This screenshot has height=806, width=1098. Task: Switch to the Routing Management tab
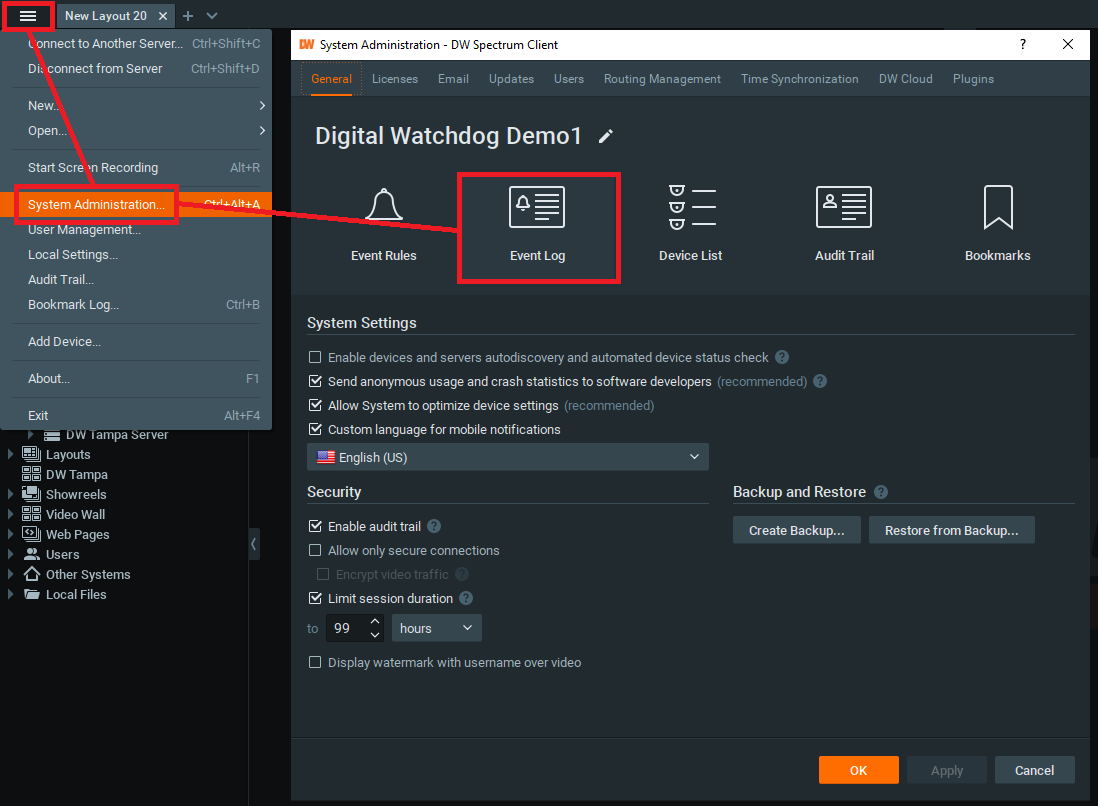point(662,79)
